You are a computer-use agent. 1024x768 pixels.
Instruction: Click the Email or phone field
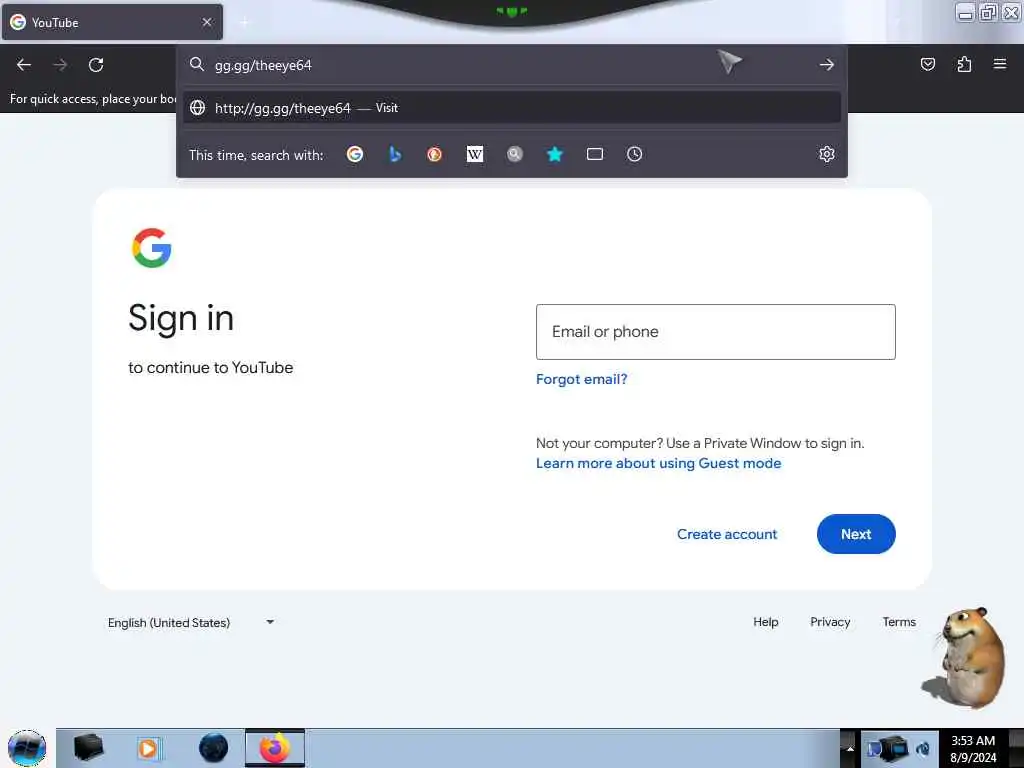[716, 332]
